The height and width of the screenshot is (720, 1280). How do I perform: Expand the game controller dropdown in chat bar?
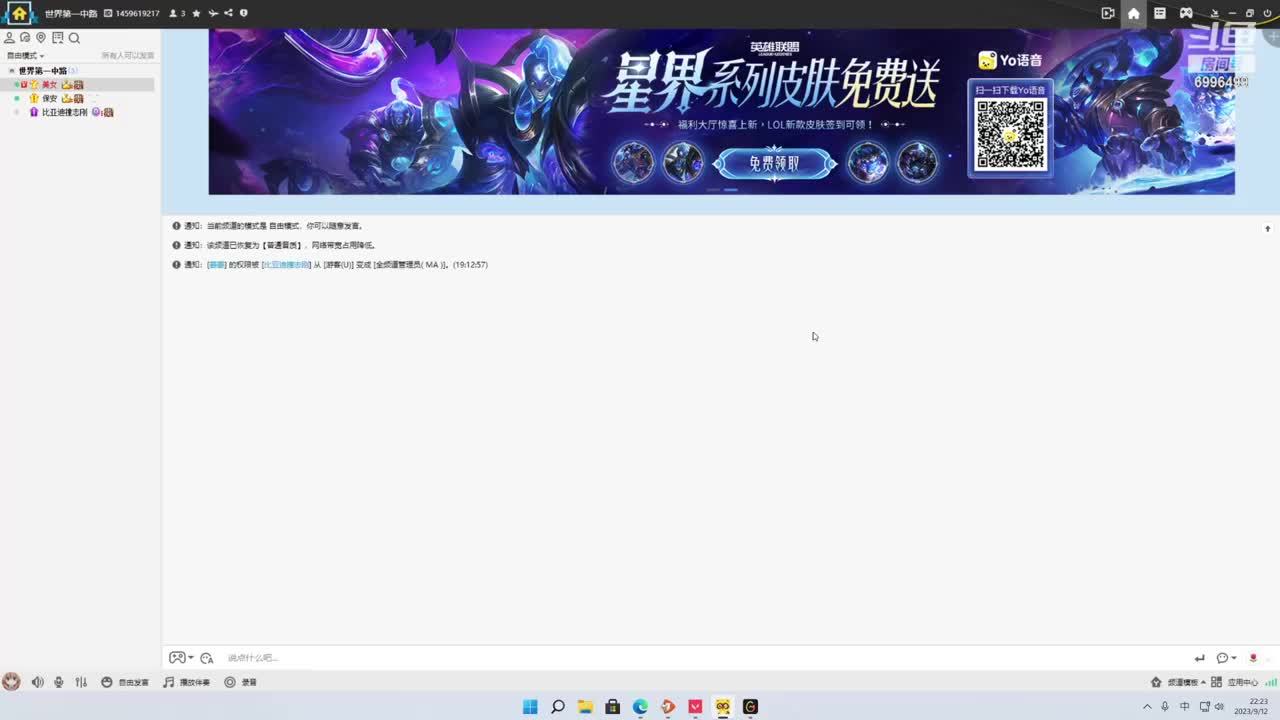[x=191, y=658]
